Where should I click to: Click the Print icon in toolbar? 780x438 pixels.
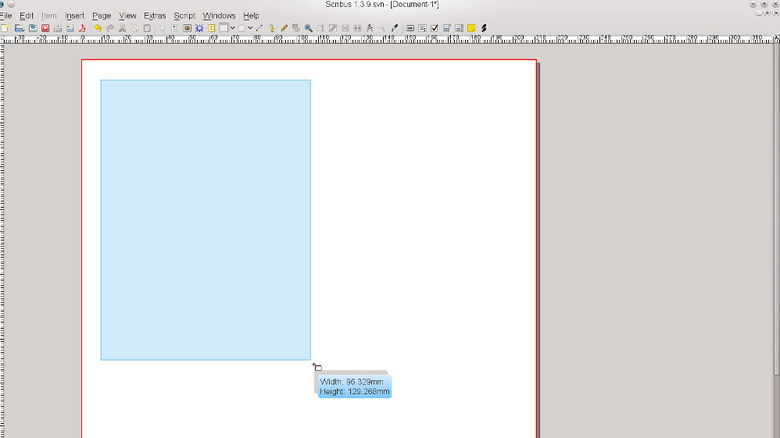(57, 28)
